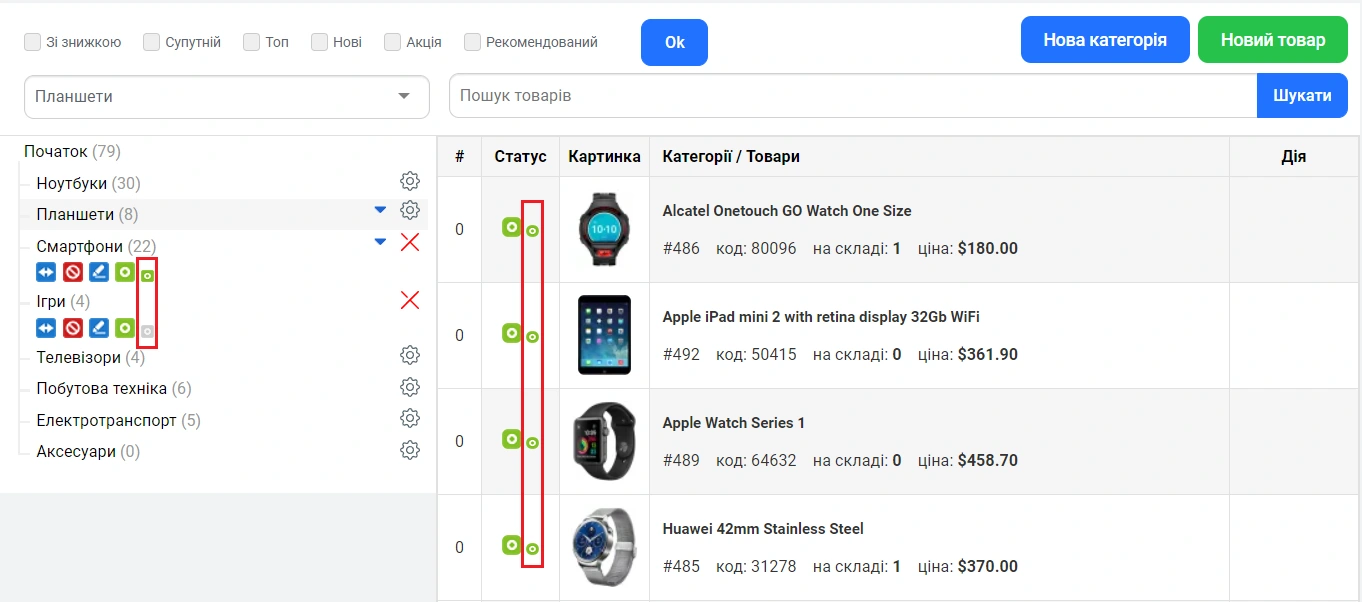Viewport: 1362px width, 602px height.
Task: Expand the blue arrow next to Планшети
Action: (380, 210)
